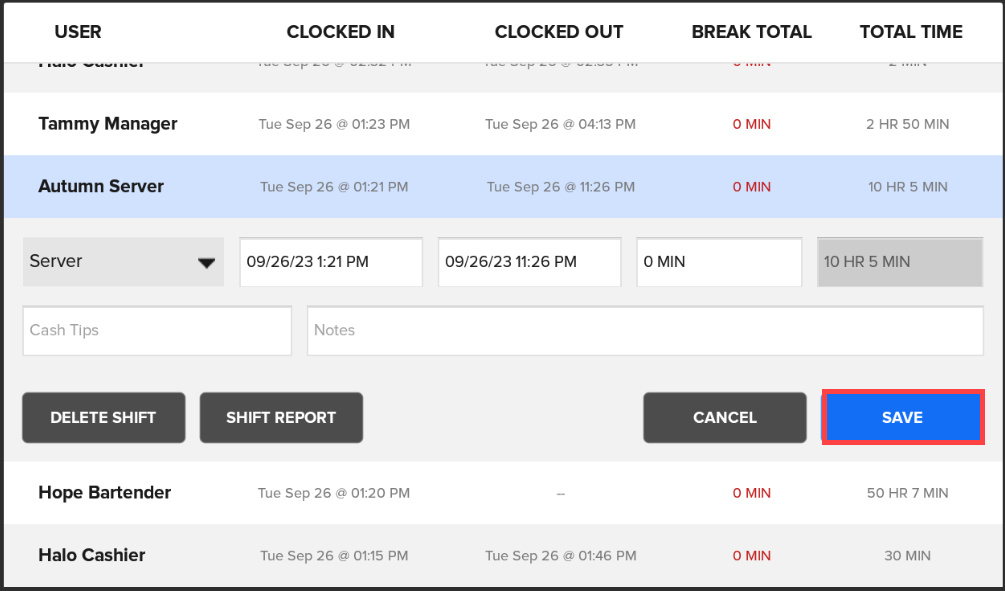Click the dropdown arrow next to Server
Image resolution: width=1005 pixels, height=591 pixels.
[206, 263]
